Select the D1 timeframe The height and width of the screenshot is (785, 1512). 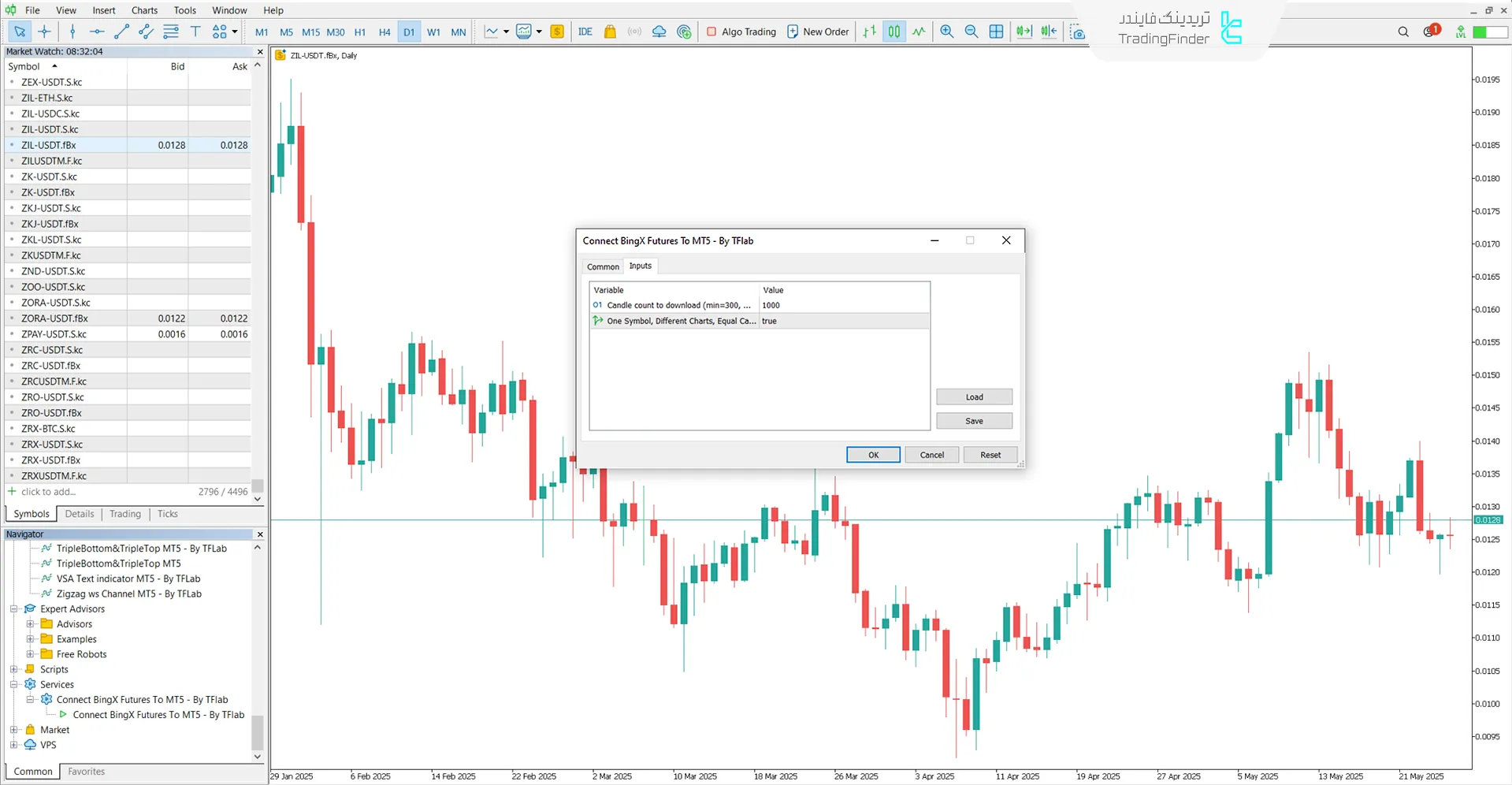click(409, 32)
